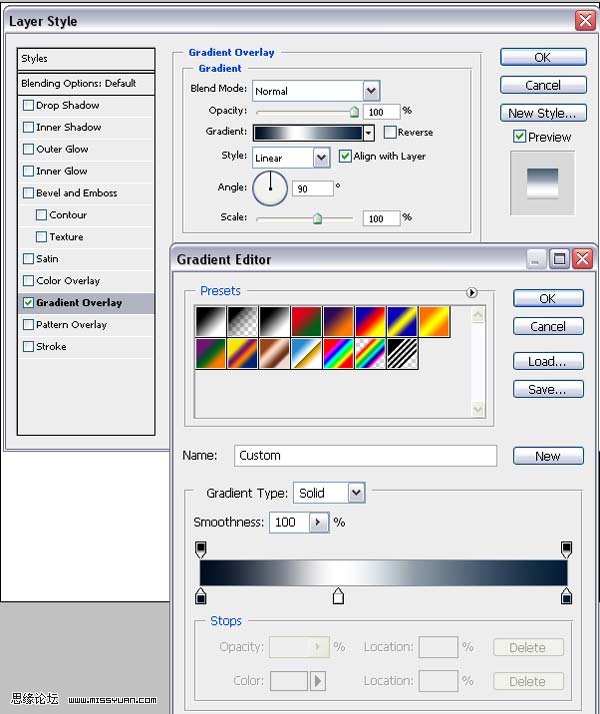
Task: Choose the violet-to-orange gradient preset
Action: coord(338,321)
